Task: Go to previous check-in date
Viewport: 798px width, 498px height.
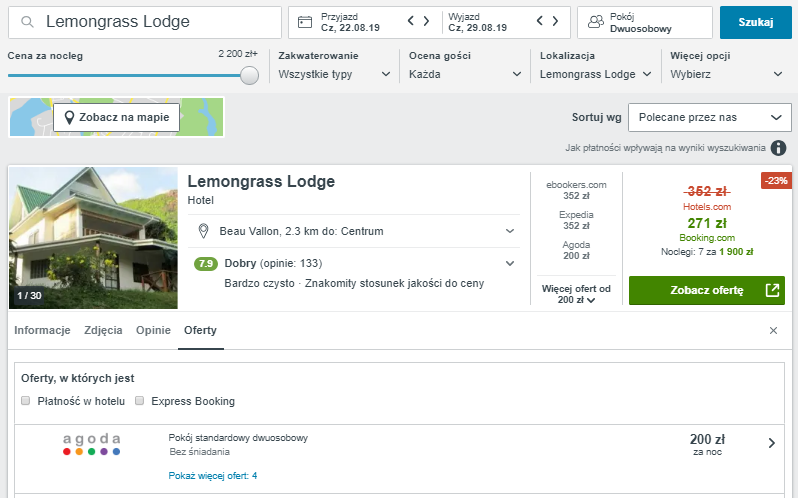Action: tap(411, 21)
